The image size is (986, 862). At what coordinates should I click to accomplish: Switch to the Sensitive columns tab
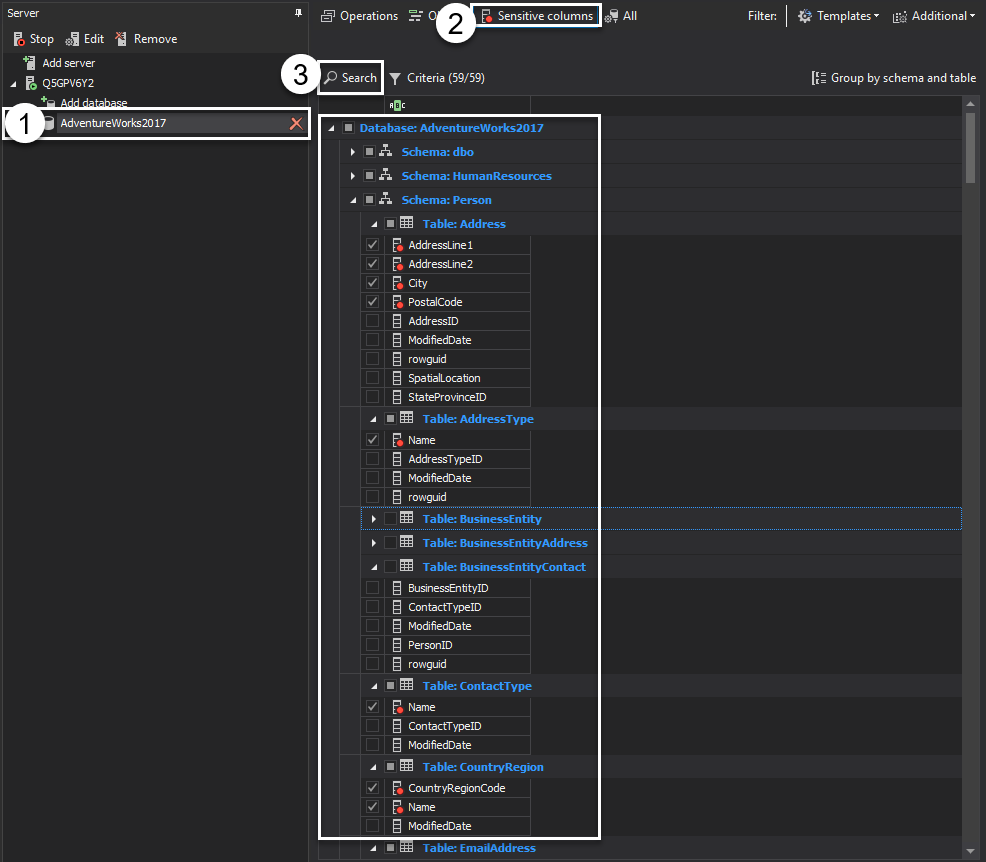(x=537, y=16)
